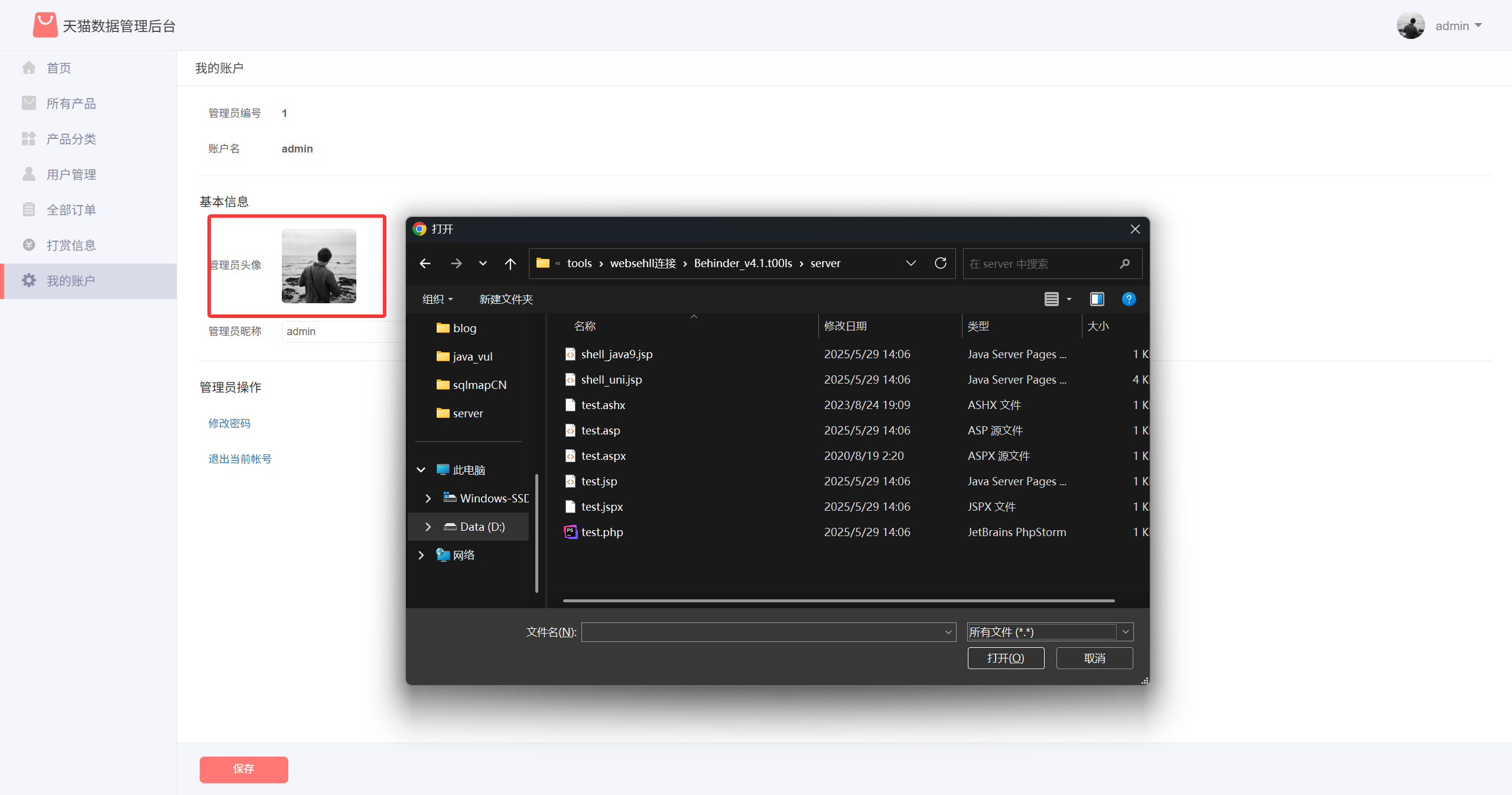Click the up one level arrow
1512x795 pixels.
(x=510, y=264)
